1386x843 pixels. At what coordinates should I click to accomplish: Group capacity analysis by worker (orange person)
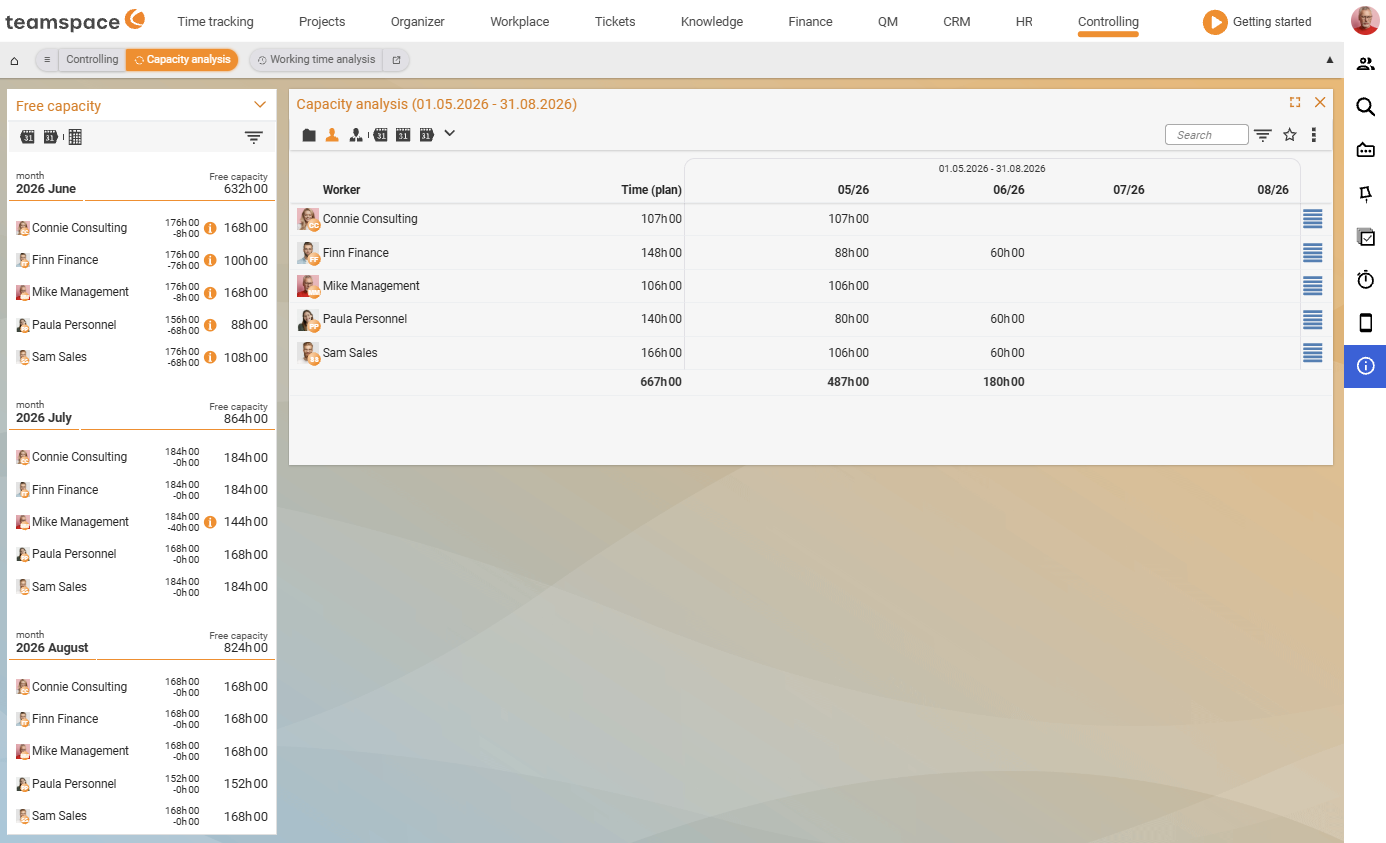332,135
